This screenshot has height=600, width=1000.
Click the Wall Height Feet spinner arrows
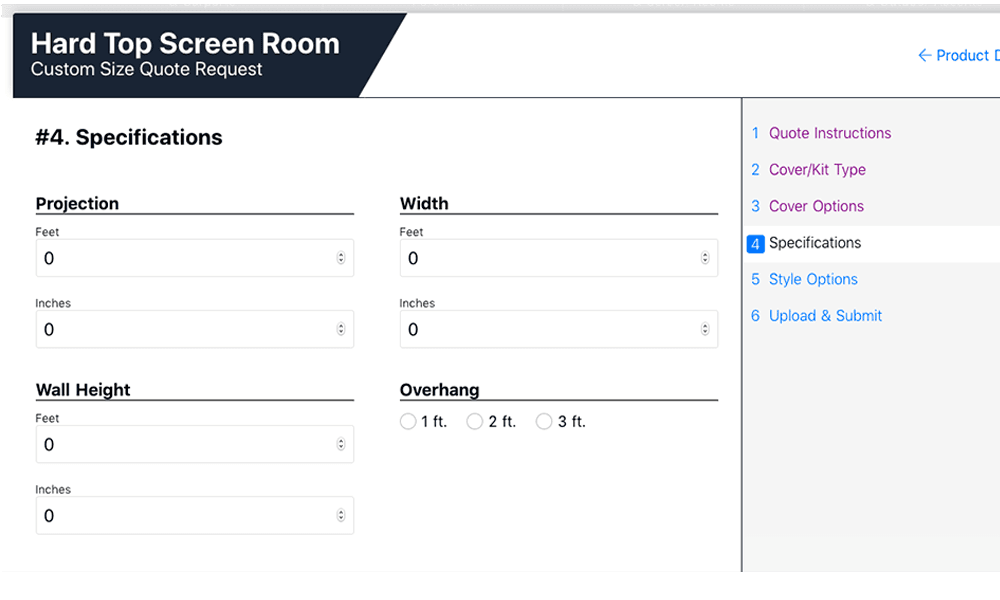tap(340, 444)
